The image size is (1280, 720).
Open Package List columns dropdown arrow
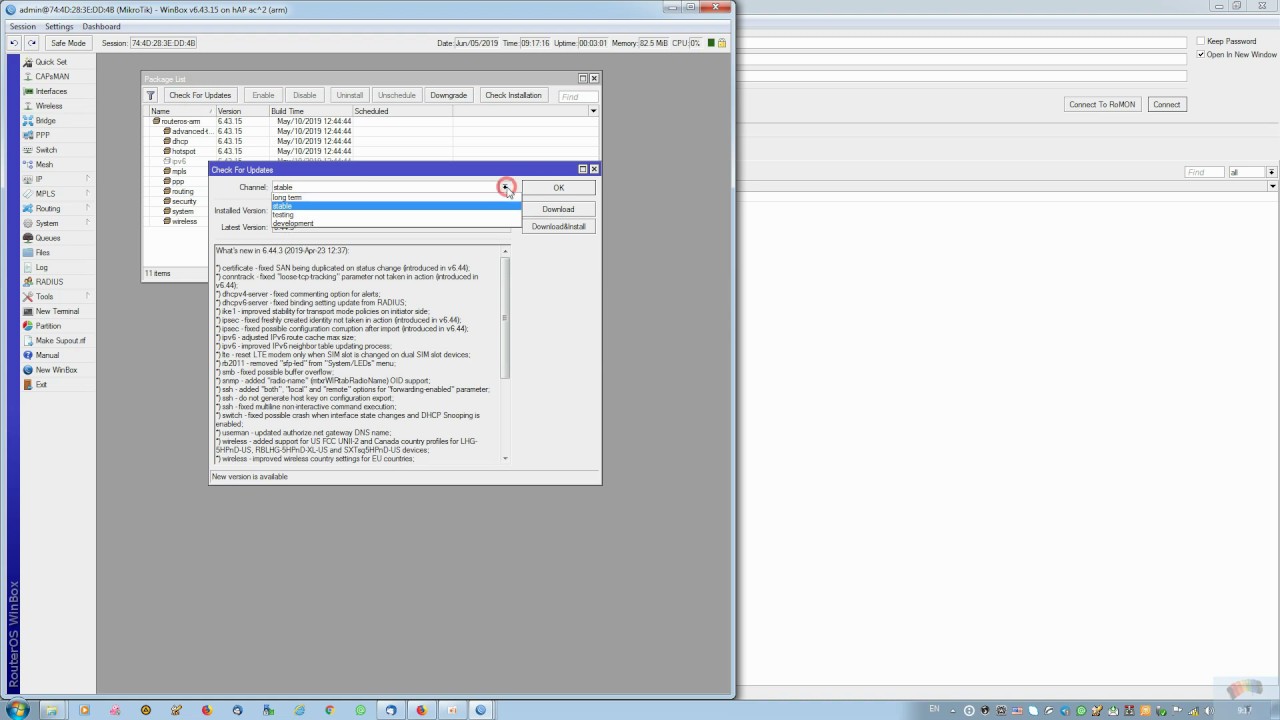click(x=593, y=111)
